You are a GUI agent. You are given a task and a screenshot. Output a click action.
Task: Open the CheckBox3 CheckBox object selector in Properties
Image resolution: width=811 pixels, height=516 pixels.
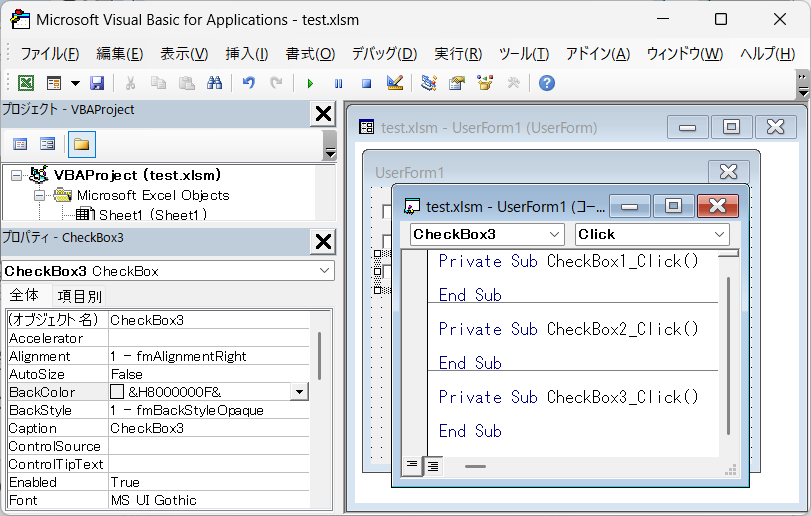[169, 271]
